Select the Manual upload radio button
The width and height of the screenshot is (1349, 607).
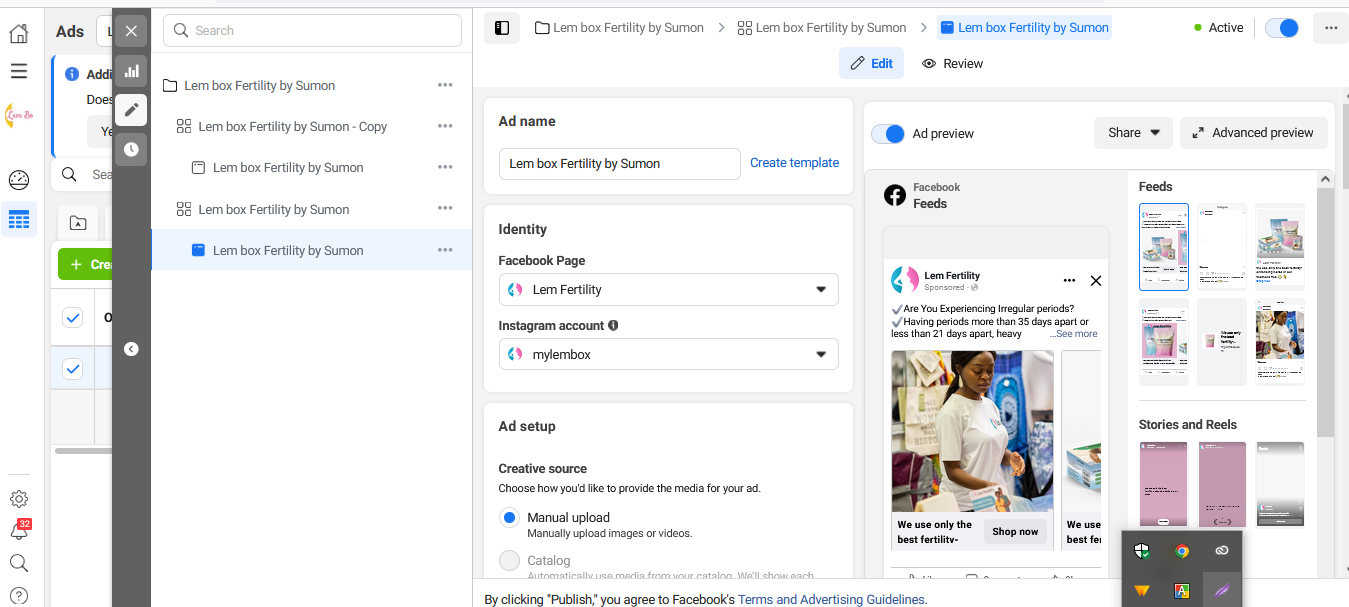coord(509,517)
